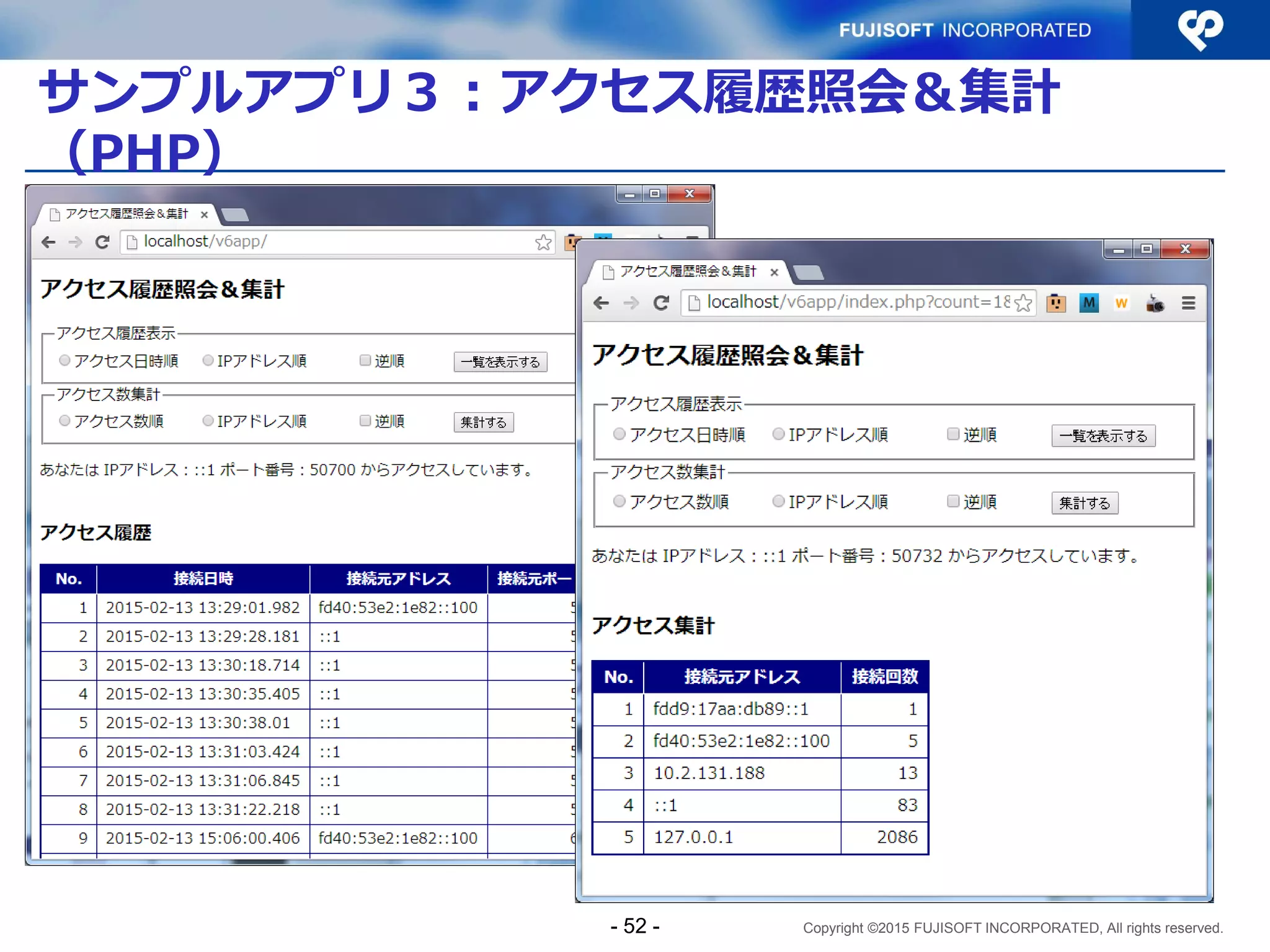Image resolution: width=1270 pixels, height=952 pixels.
Task: Open a new tab in the front window
Action: 808,272
